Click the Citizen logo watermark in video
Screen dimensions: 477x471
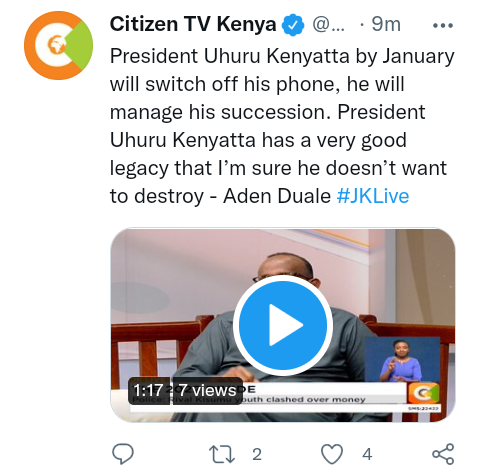click(424, 393)
